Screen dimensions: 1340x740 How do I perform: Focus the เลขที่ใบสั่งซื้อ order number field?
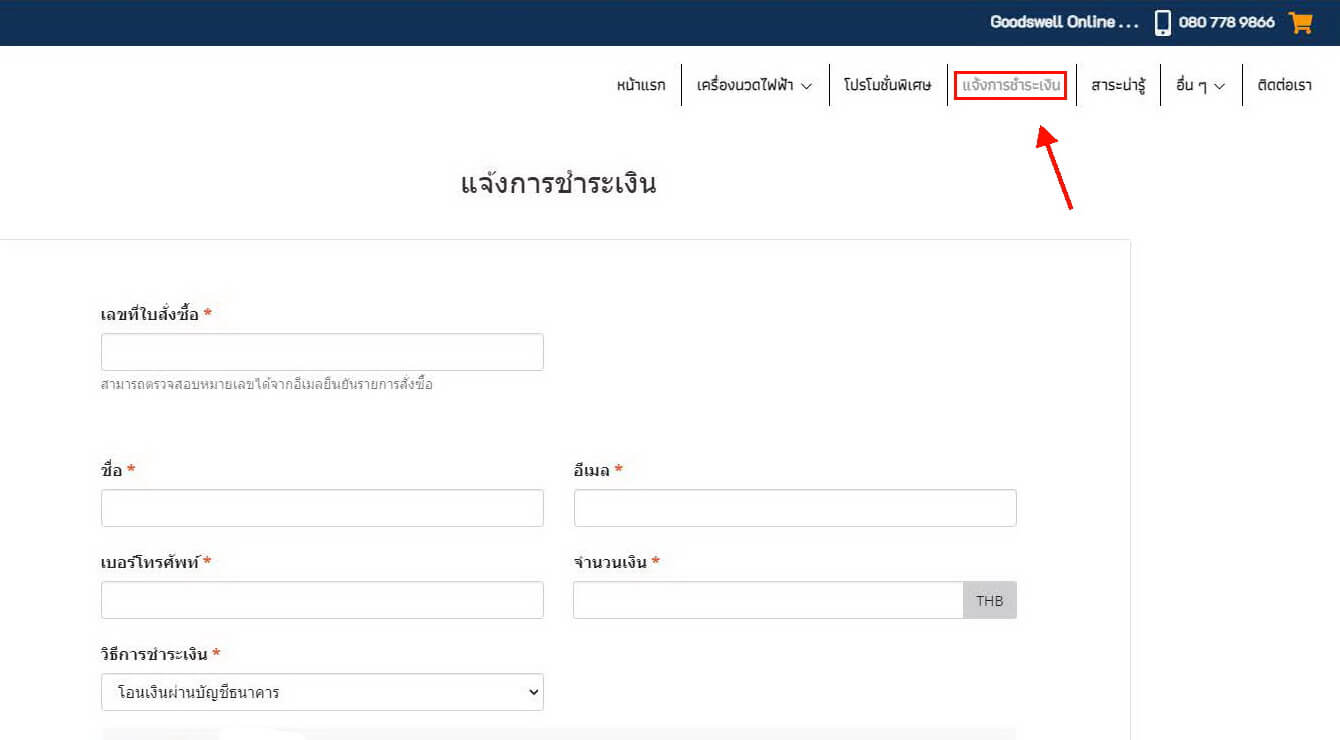322,352
